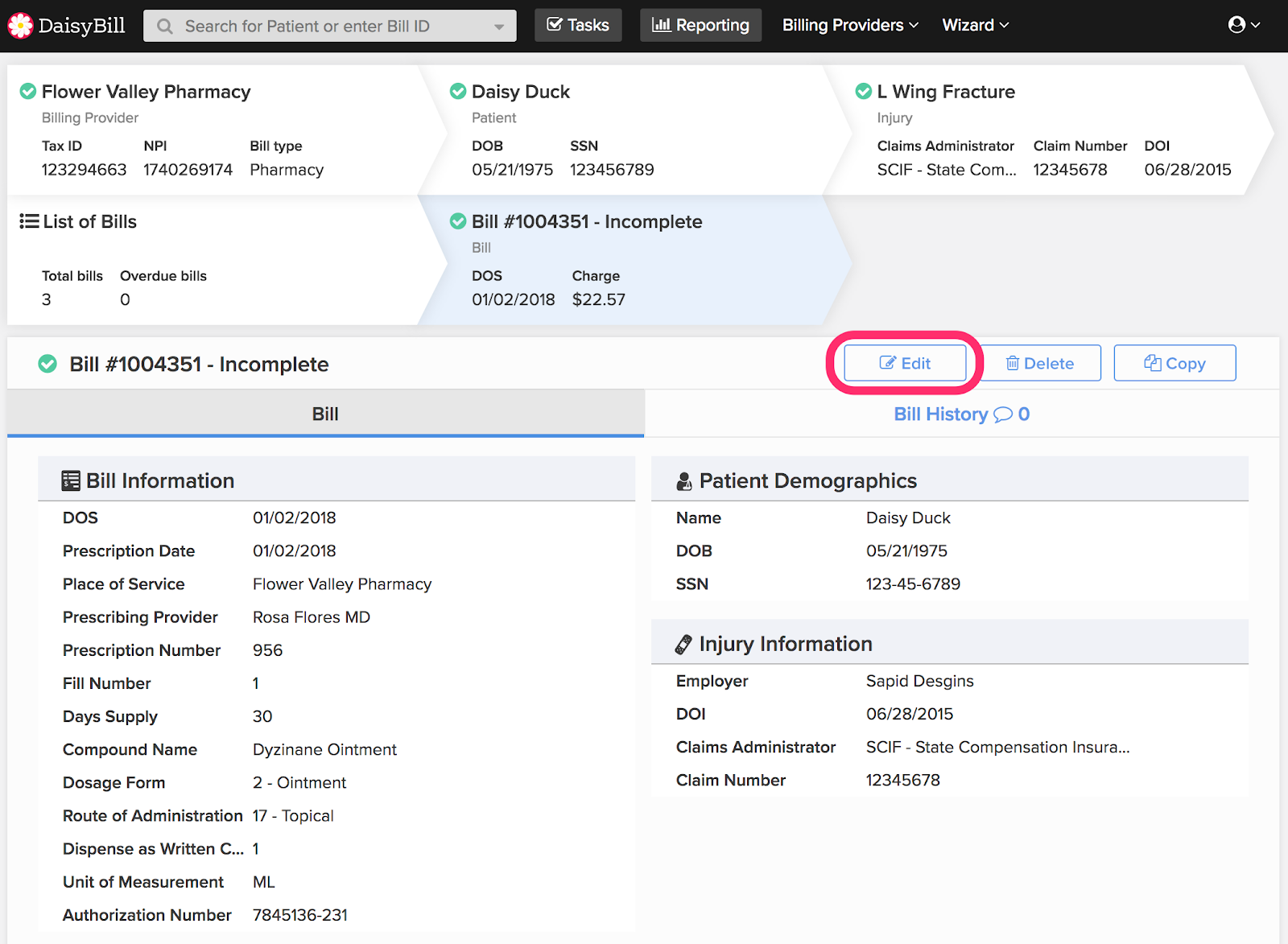Click Prescription Number value 956
Viewport: 1288px width, 944px height.
pos(268,650)
